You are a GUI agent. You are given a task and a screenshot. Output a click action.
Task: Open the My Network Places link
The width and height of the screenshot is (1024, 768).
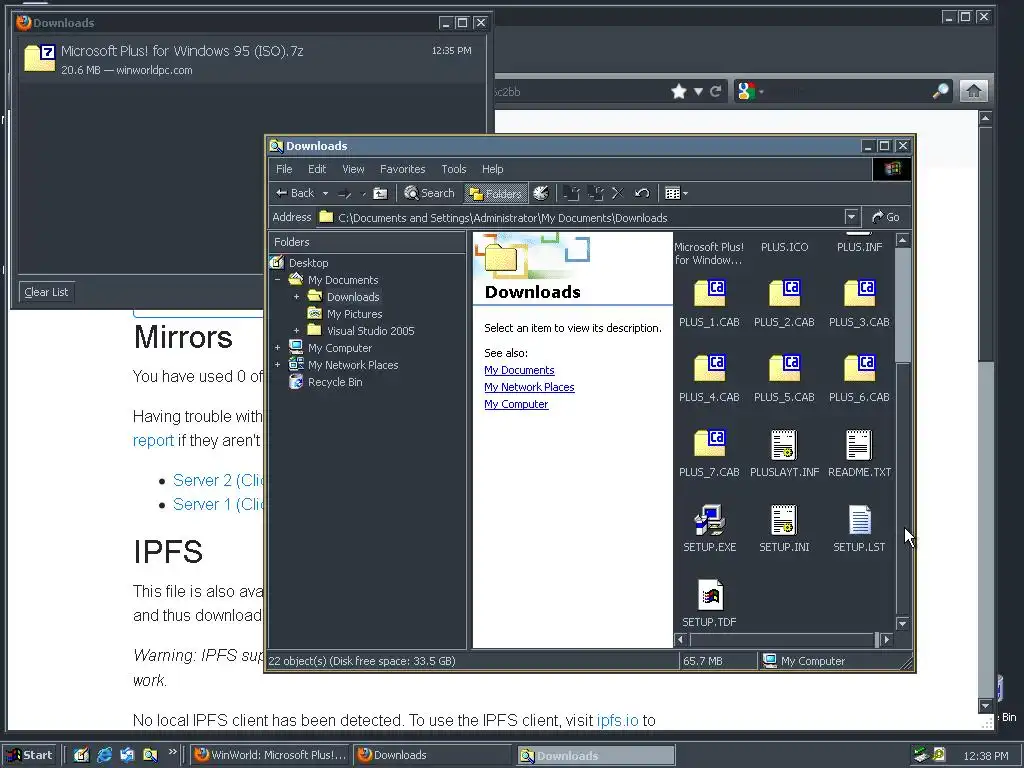(529, 387)
